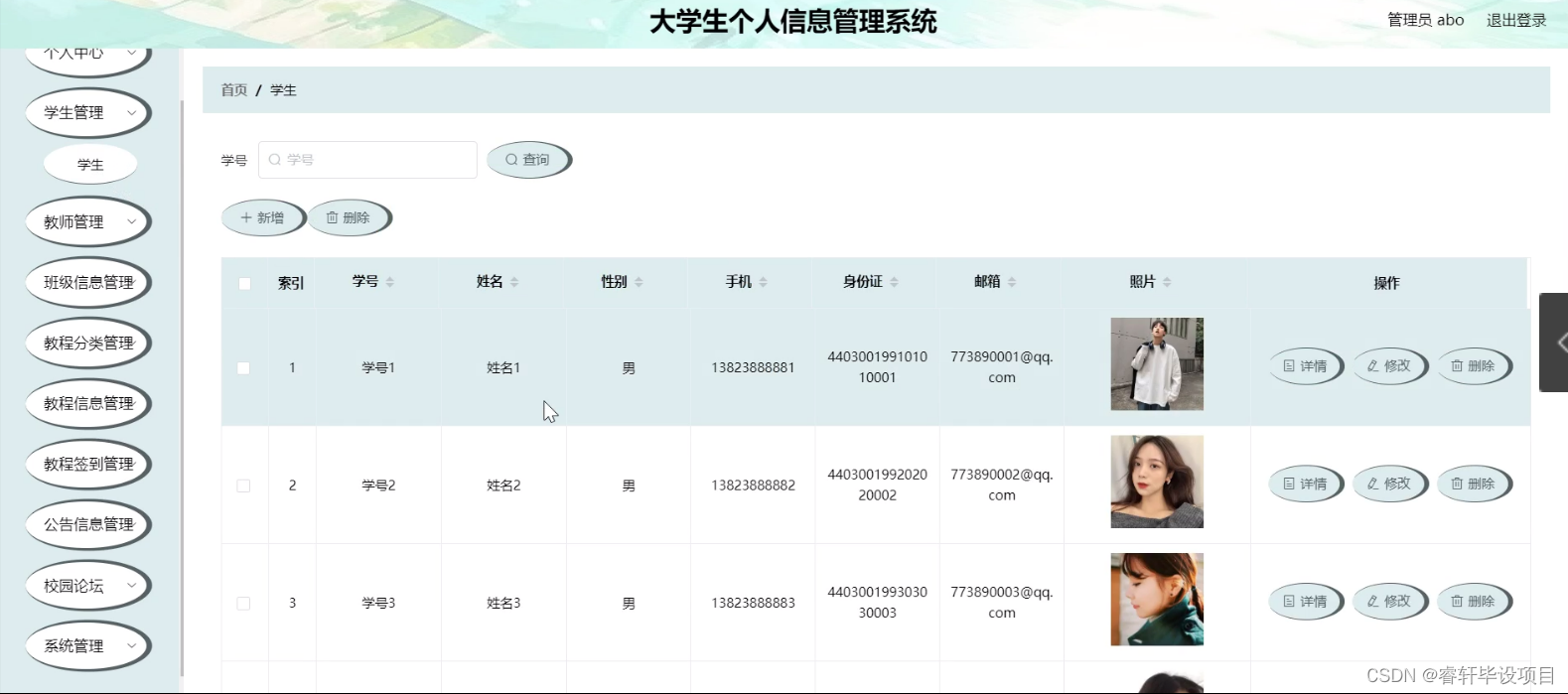Click 删除 for 姓名2 row
This screenshot has height=694, width=1568.
(1474, 485)
